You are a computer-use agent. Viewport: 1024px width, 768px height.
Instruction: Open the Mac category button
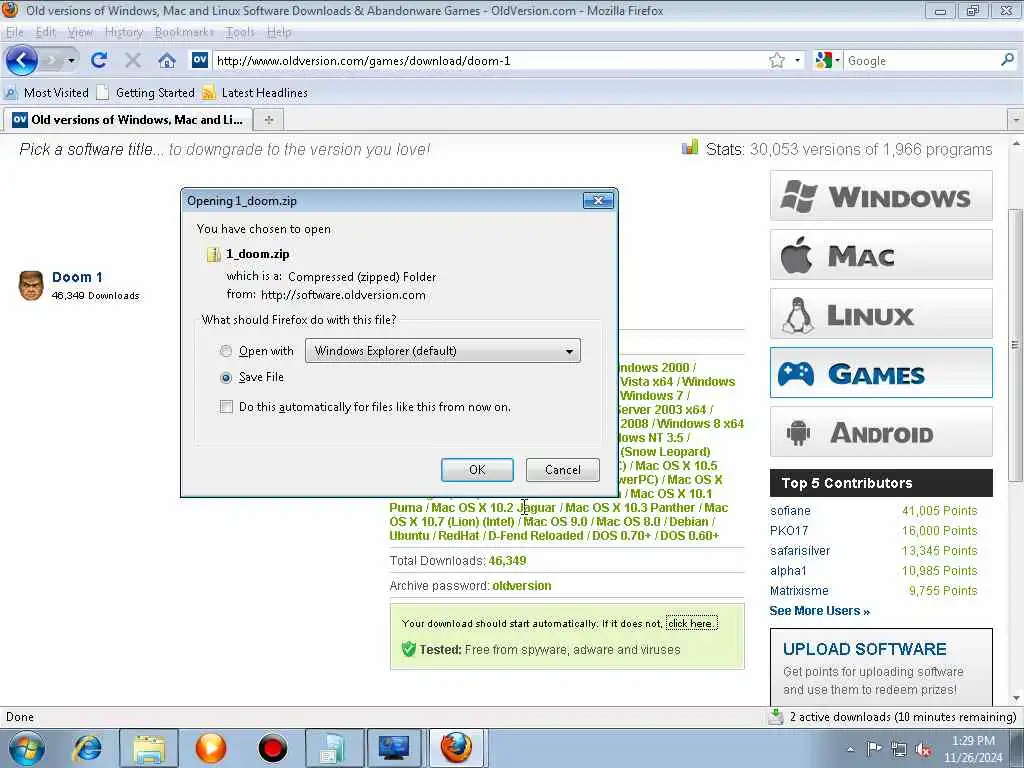pos(881,255)
